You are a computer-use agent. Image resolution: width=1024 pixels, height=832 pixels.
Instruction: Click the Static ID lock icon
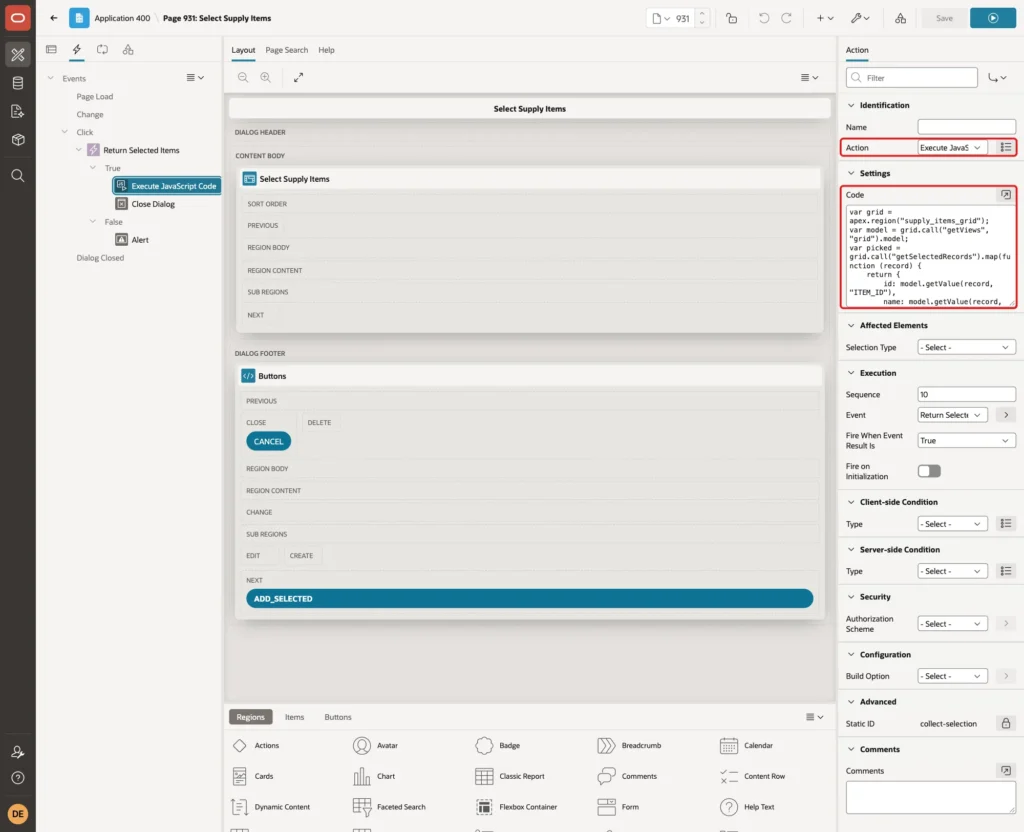pos(1006,723)
